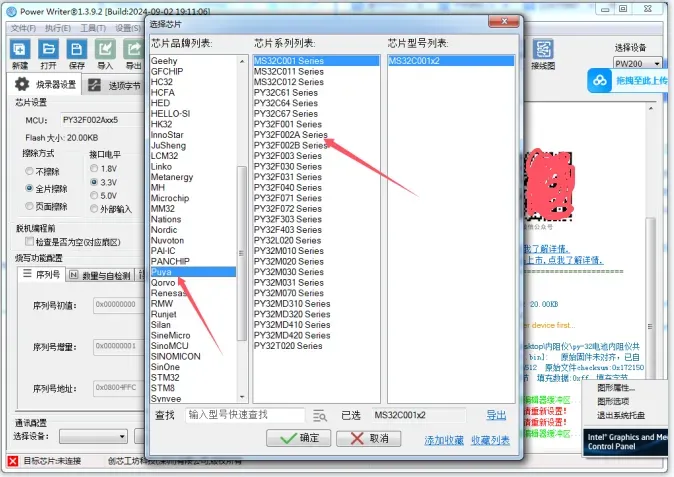Switch to the serial number tab
This screenshot has height=477, width=674.
tap(41, 274)
